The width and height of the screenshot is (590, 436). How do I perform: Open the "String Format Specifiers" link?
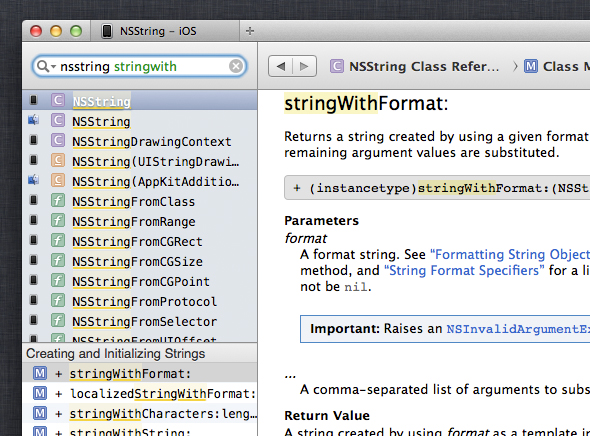tap(464, 270)
